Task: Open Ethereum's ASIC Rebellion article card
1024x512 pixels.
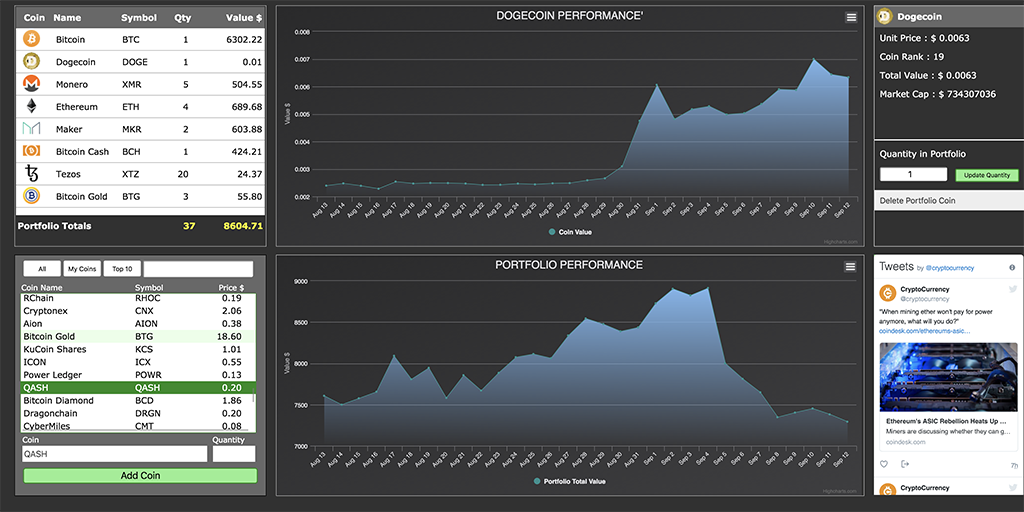Action: 949,431
